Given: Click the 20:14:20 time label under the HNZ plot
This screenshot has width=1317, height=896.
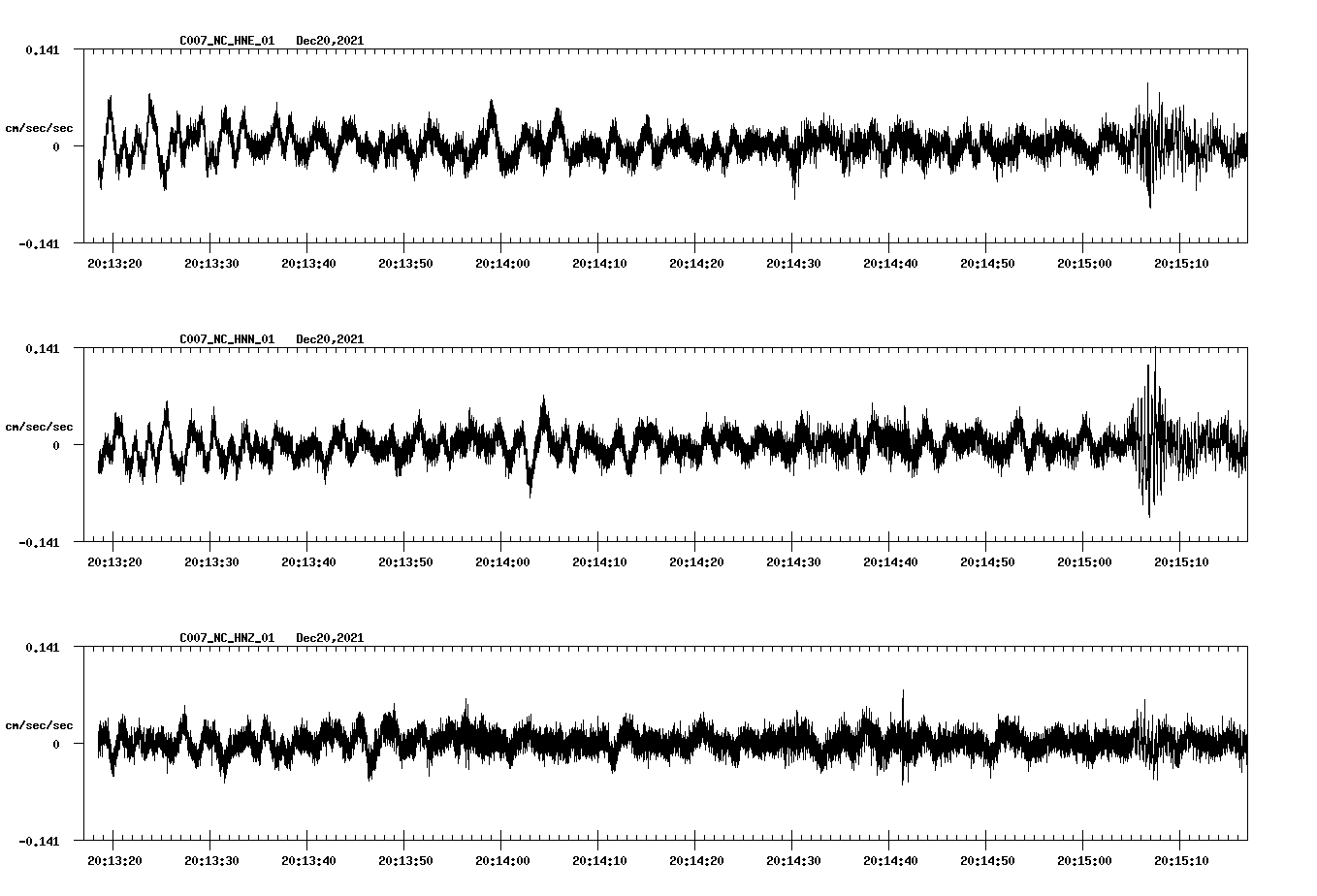Looking at the screenshot, I should tap(696, 861).
